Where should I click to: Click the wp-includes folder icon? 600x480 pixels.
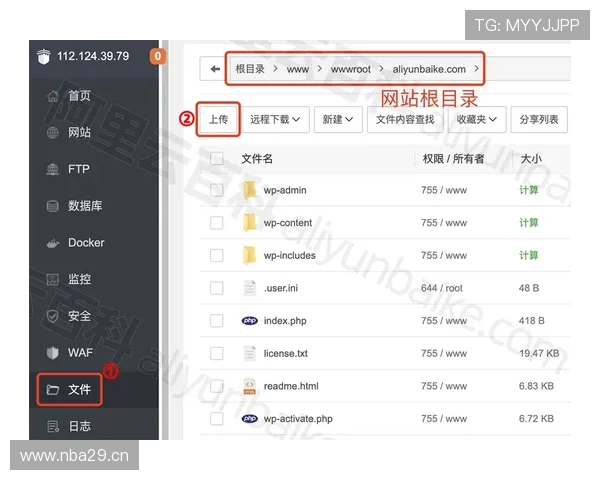tap(249, 255)
